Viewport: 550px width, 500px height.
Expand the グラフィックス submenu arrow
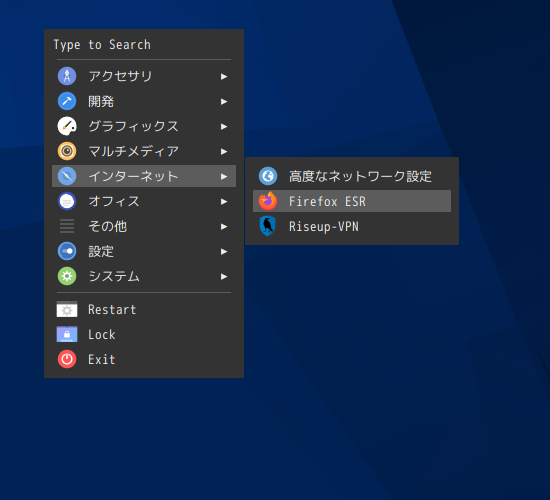click(224, 127)
